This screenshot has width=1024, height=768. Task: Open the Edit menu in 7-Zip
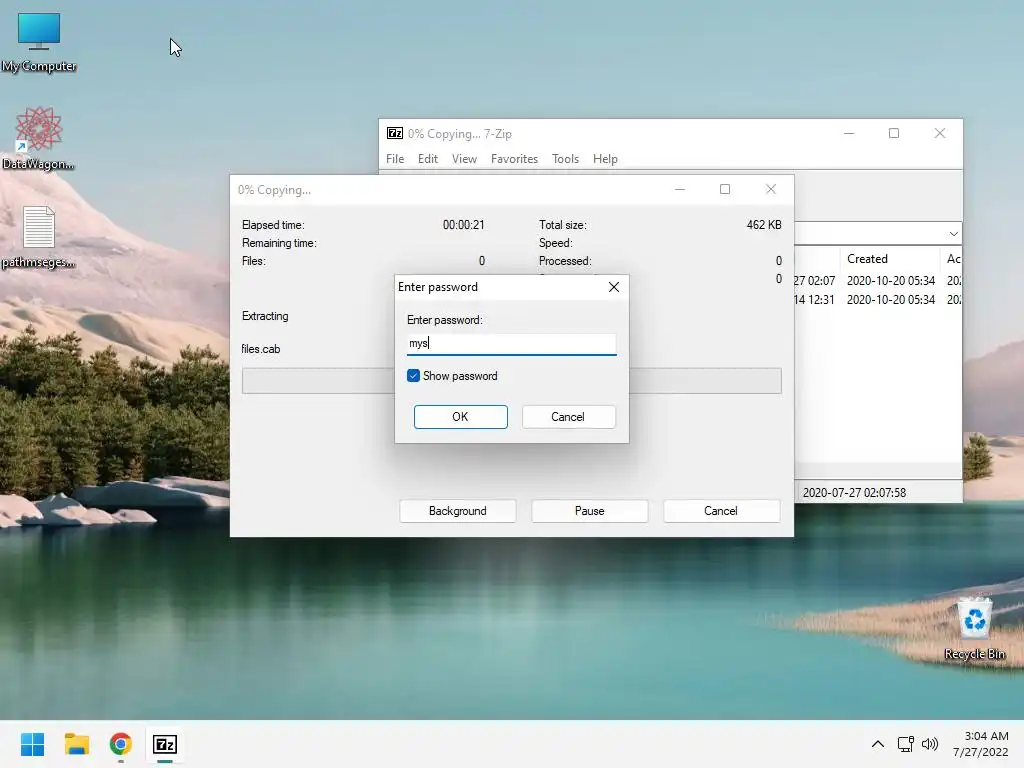click(428, 159)
